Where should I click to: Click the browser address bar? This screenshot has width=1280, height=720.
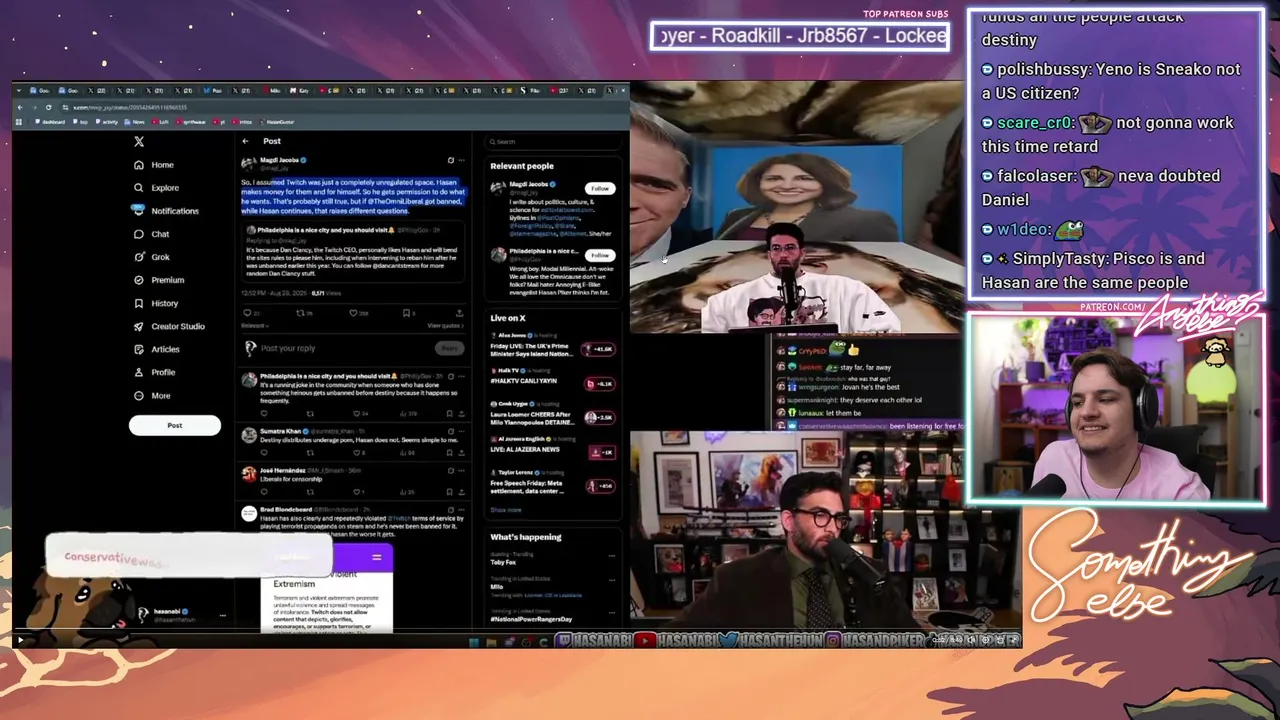click(332, 107)
